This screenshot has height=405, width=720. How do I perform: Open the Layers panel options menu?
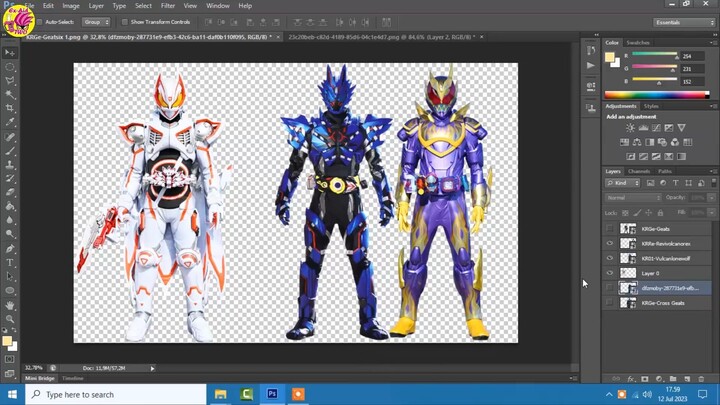[x=714, y=171]
